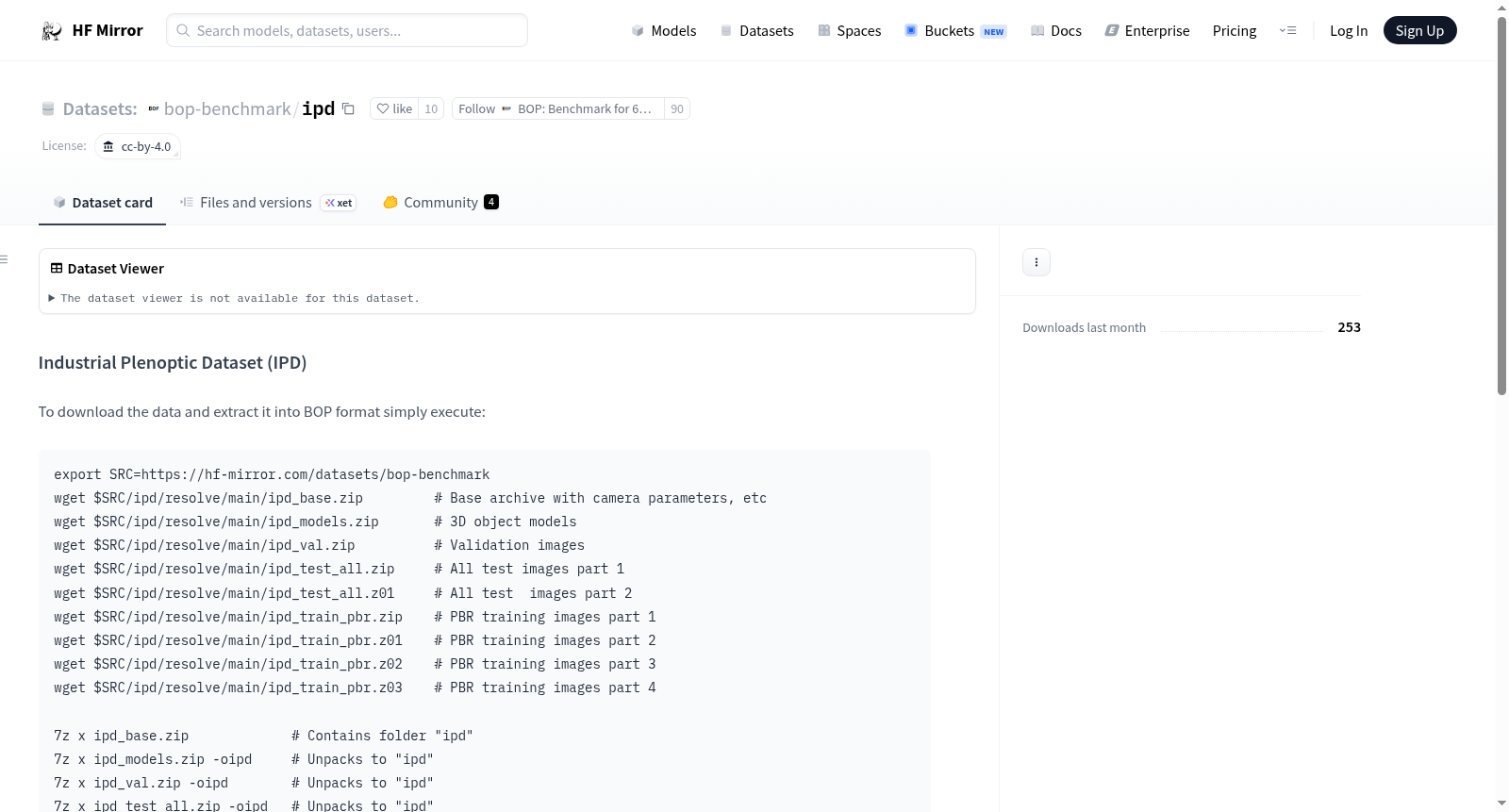Open Buckets in the navbar
The height and width of the screenshot is (812, 1509).
[955, 31]
